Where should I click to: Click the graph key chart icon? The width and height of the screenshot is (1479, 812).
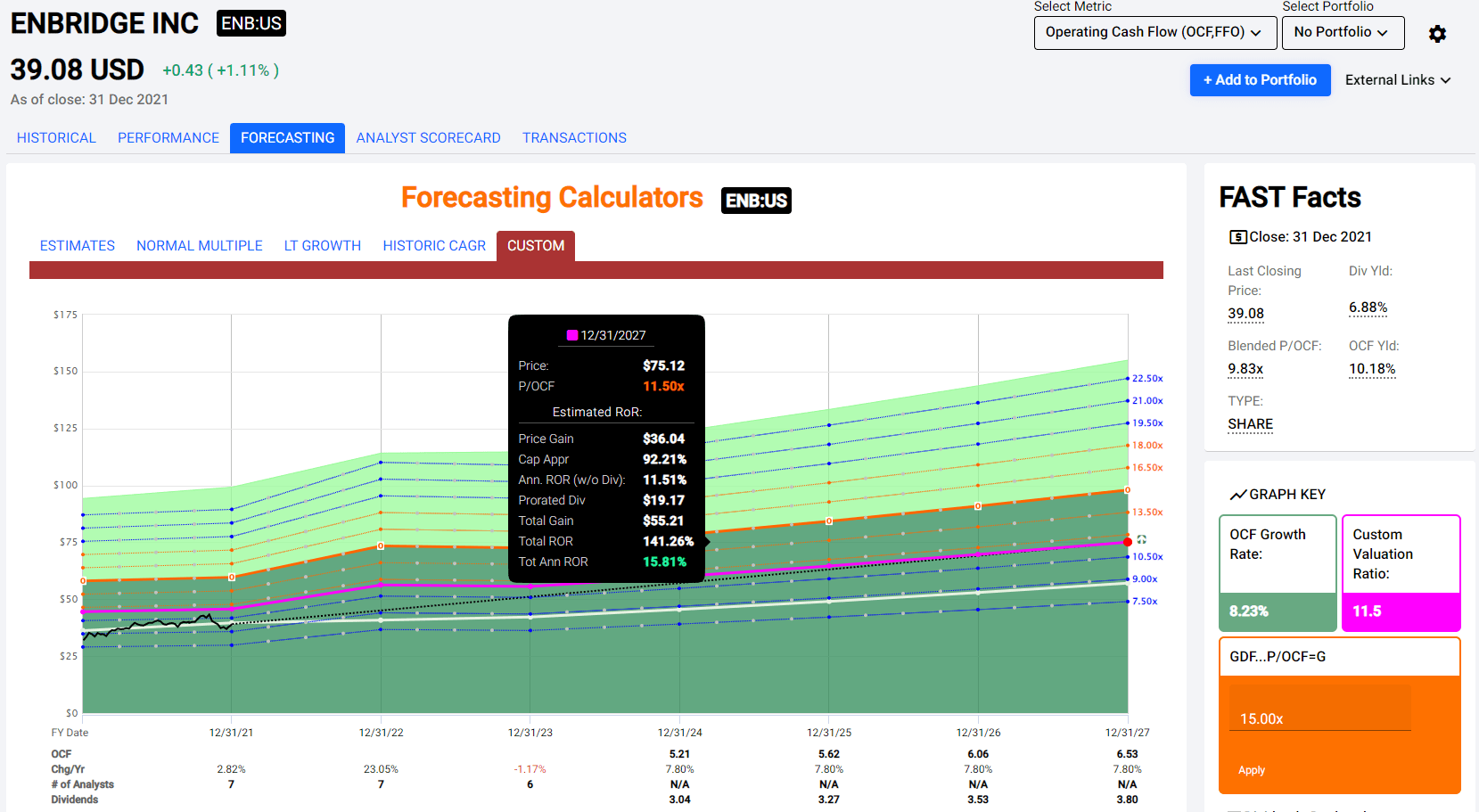point(1238,495)
